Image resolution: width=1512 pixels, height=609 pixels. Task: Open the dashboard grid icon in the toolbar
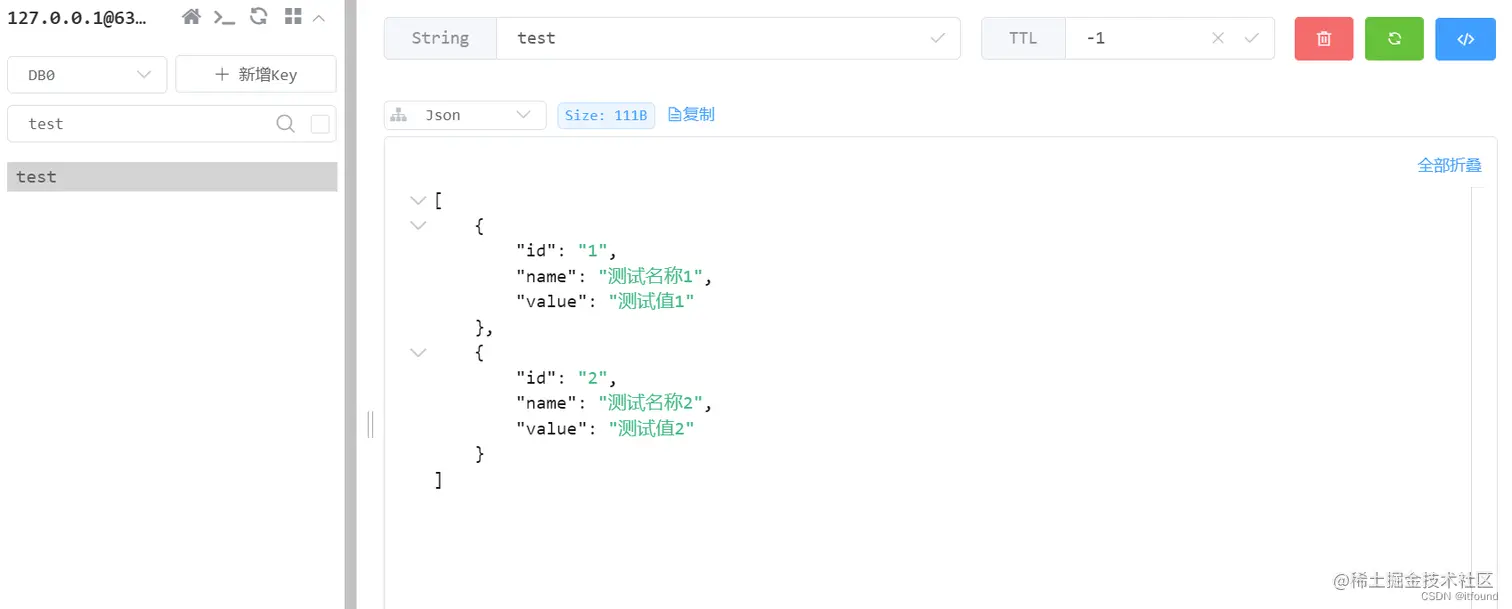coord(291,17)
